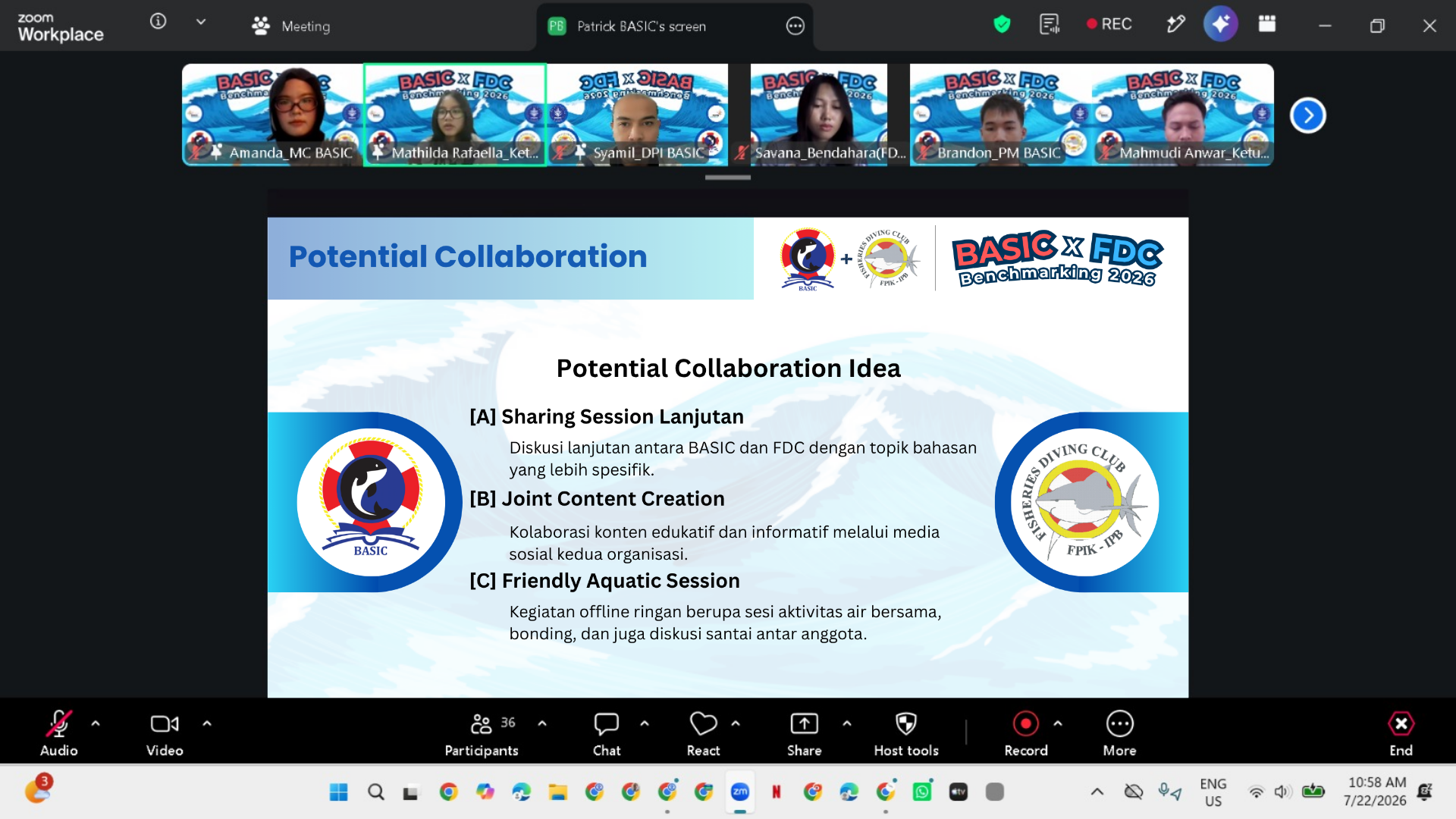Open Task View on taskbar
The height and width of the screenshot is (819, 1456).
click(x=410, y=792)
